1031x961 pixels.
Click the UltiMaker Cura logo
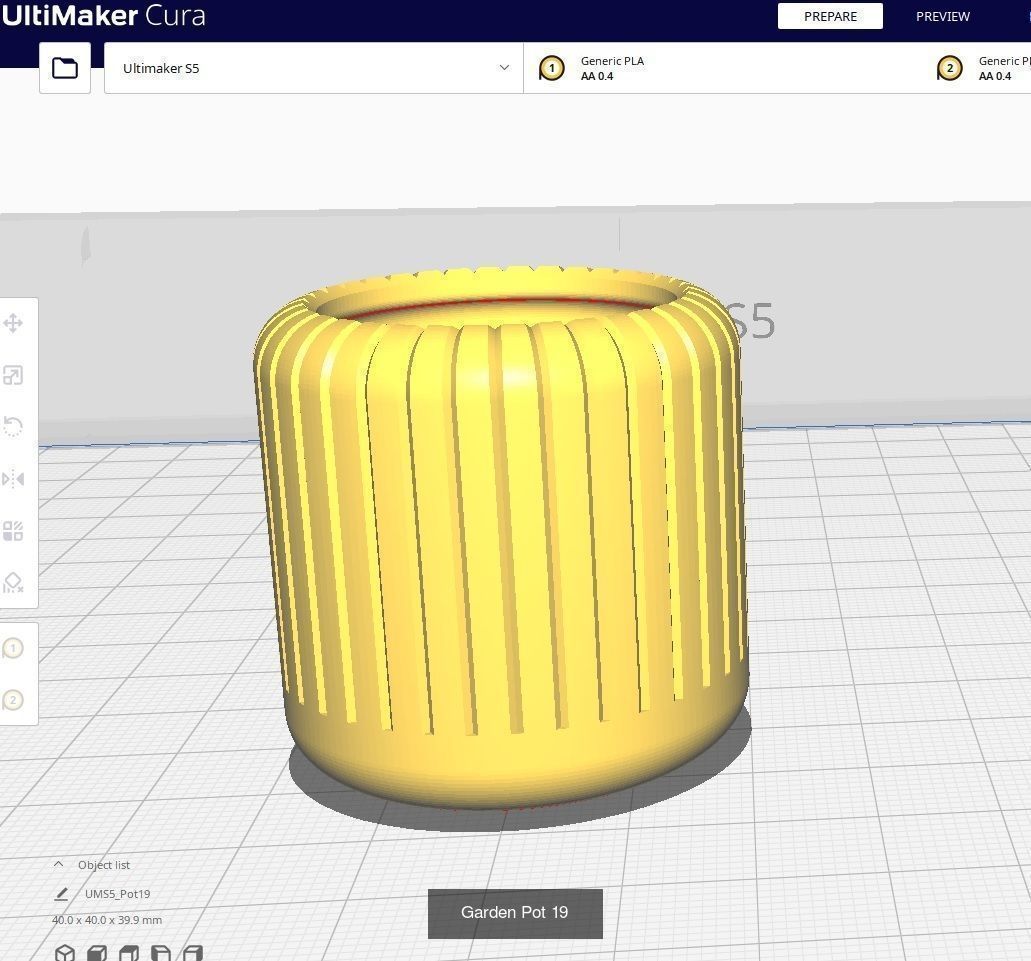coord(103,16)
